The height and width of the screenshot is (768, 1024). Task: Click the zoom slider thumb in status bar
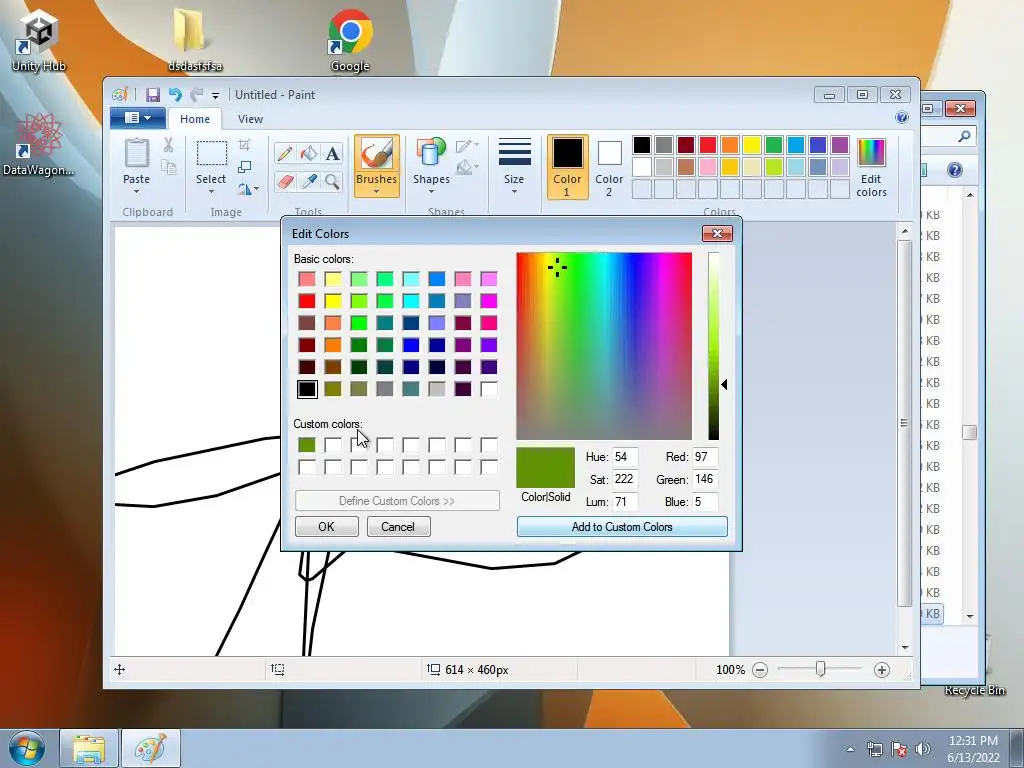point(820,669)
